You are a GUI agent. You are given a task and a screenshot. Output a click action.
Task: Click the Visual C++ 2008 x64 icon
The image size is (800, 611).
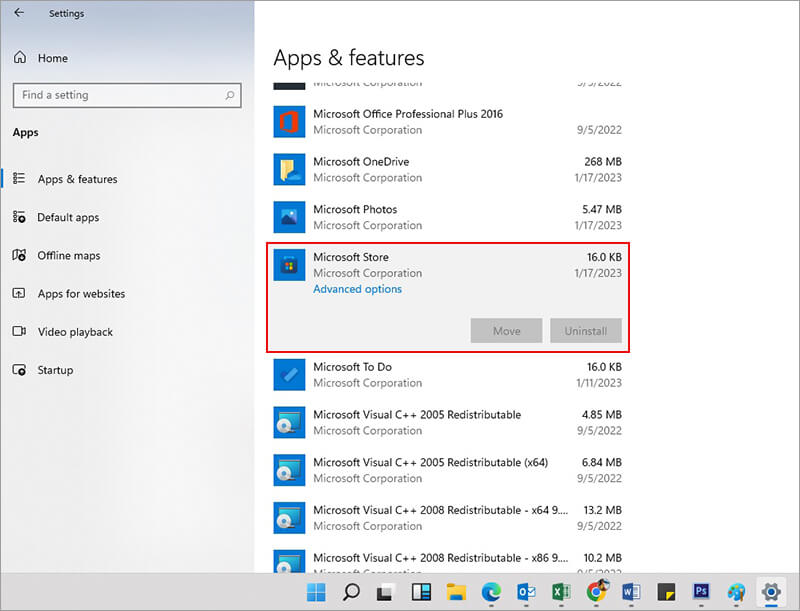pyautogui.click(x=289, y=518)
